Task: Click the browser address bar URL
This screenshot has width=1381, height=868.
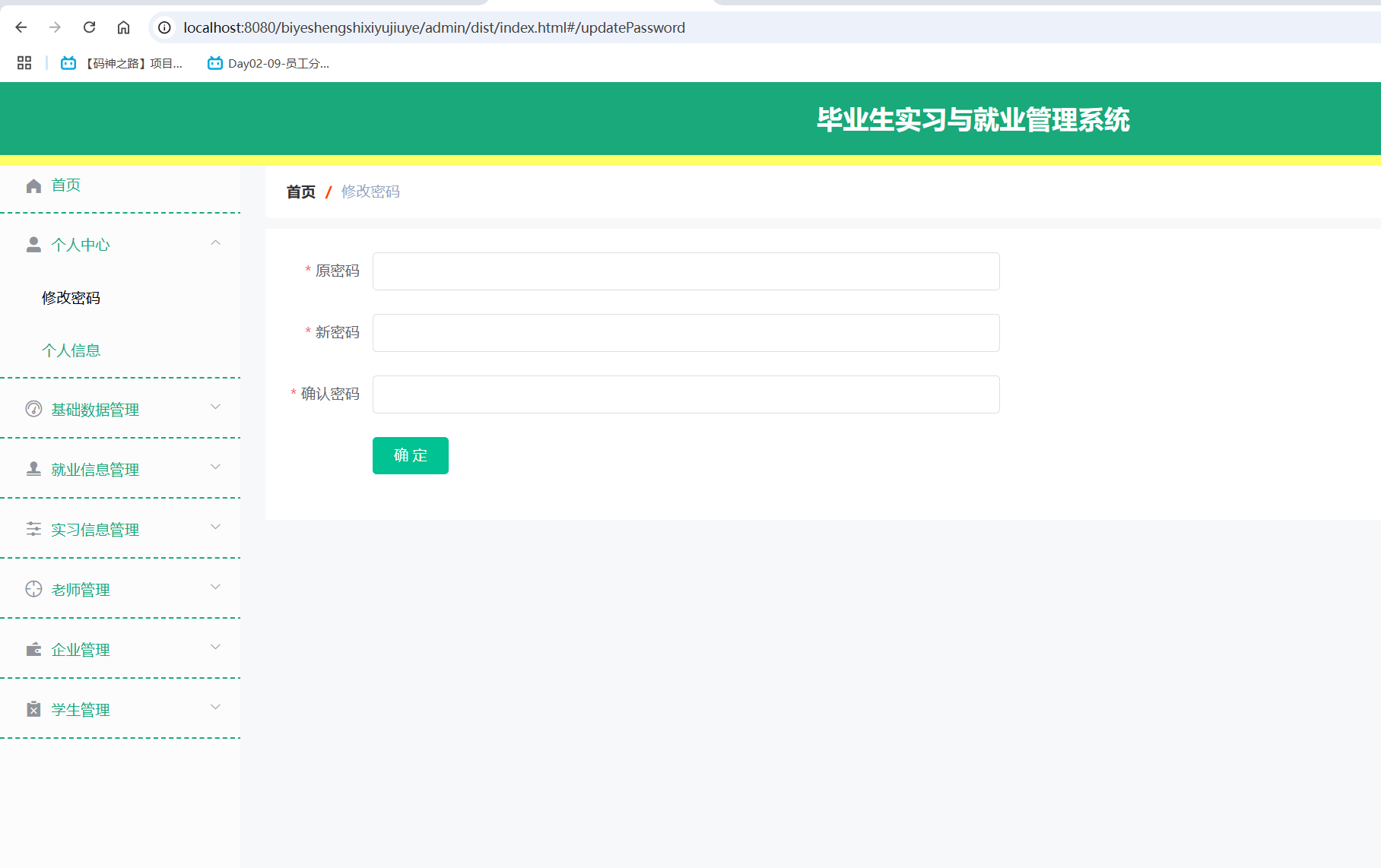Action: (434, 27)
